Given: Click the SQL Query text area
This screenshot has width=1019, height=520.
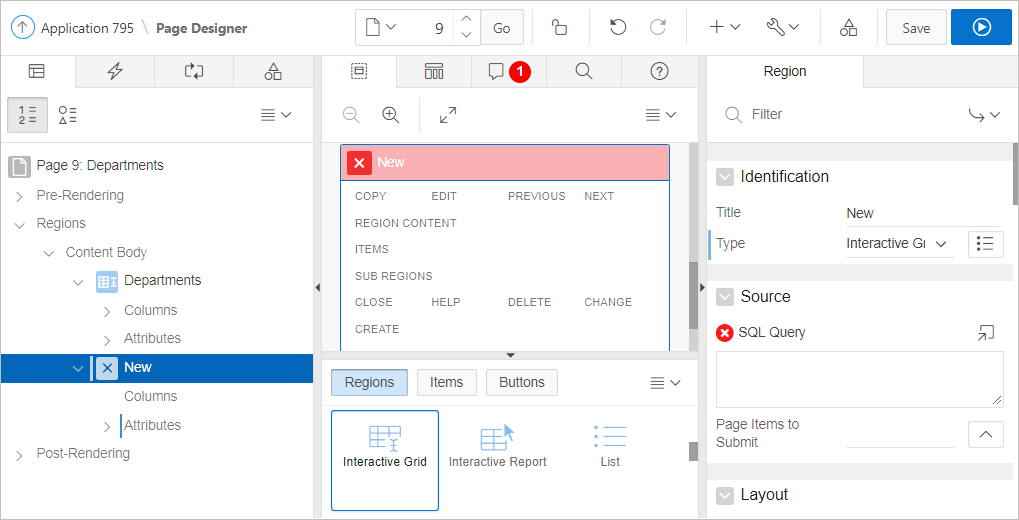Looking at the screenshot, I should tap(859, 379).
